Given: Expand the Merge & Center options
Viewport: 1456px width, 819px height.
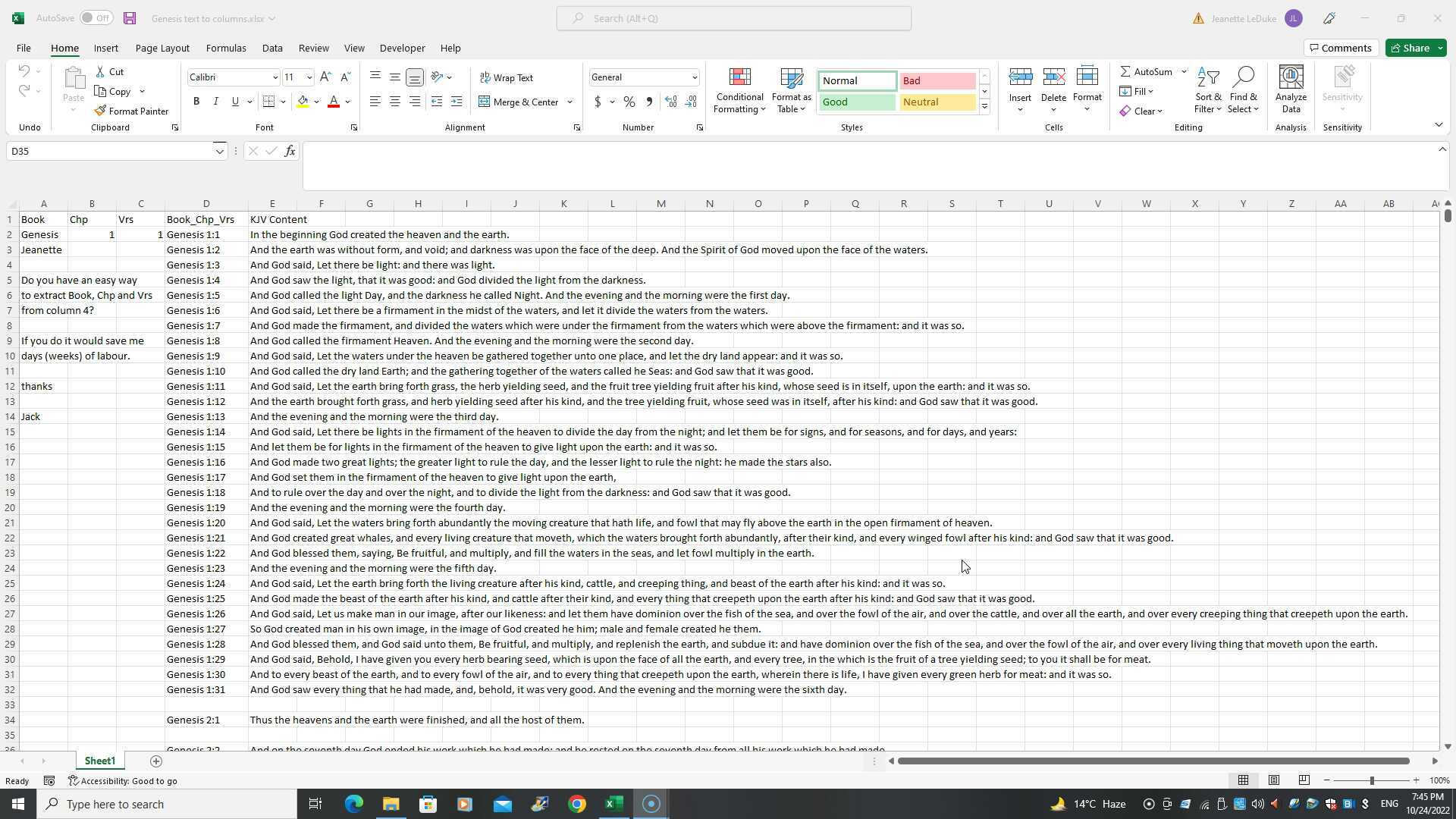Looking at the screenshot, I should [569, 102].
